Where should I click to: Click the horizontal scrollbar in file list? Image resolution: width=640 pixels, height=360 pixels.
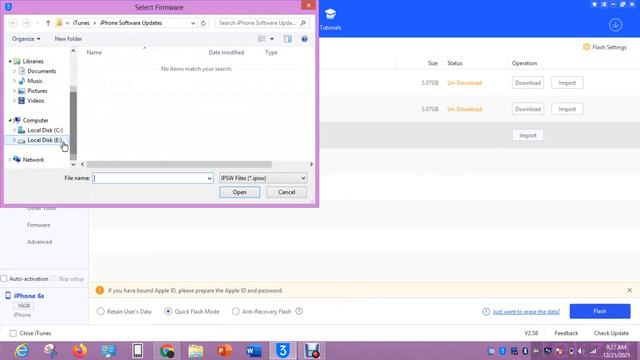point(179,164)
